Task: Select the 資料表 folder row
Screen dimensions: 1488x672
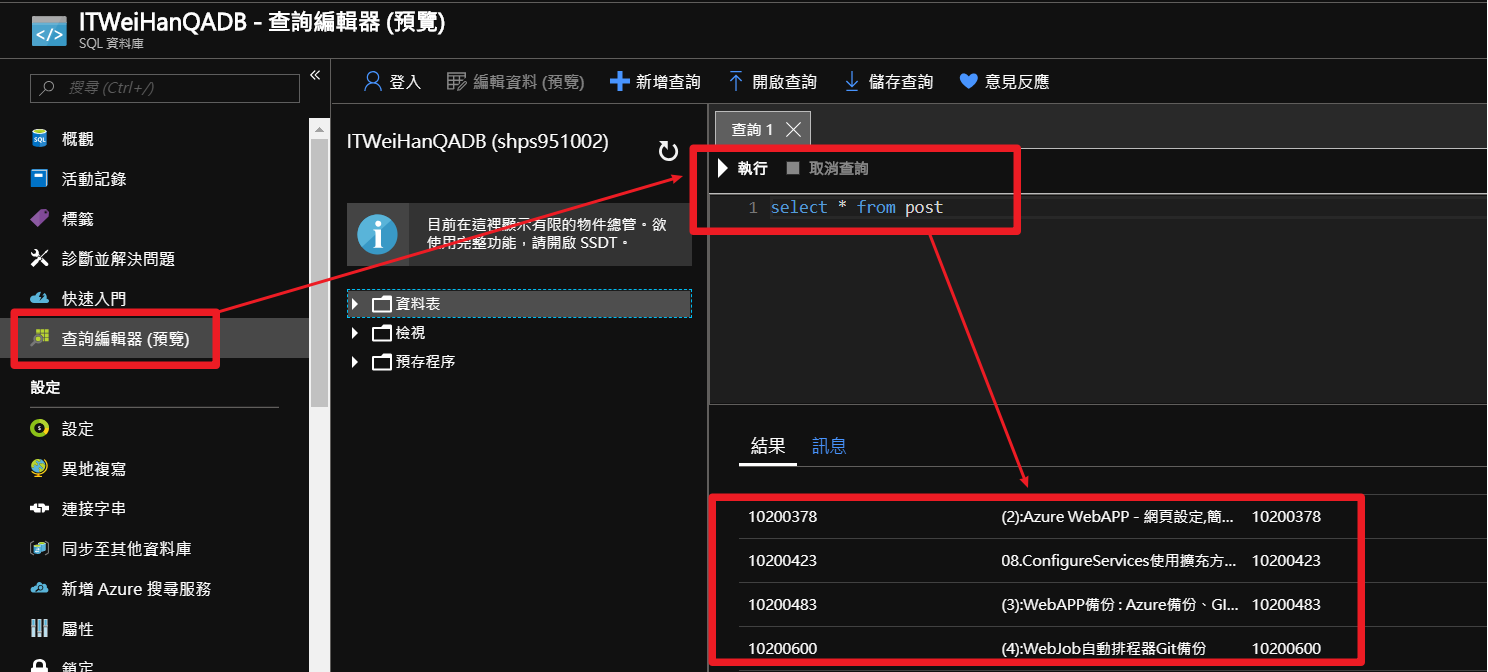Action: click(519, 304)
